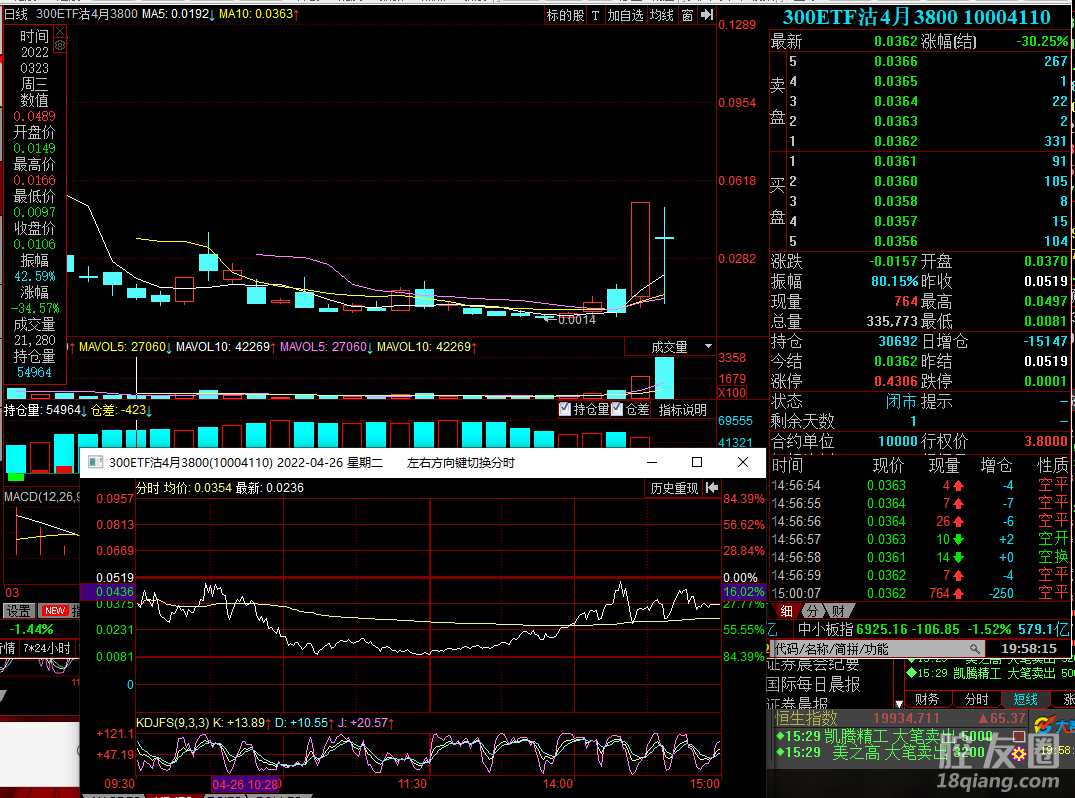Switch to the 分 tab under trades

click(x=812, y=610)
